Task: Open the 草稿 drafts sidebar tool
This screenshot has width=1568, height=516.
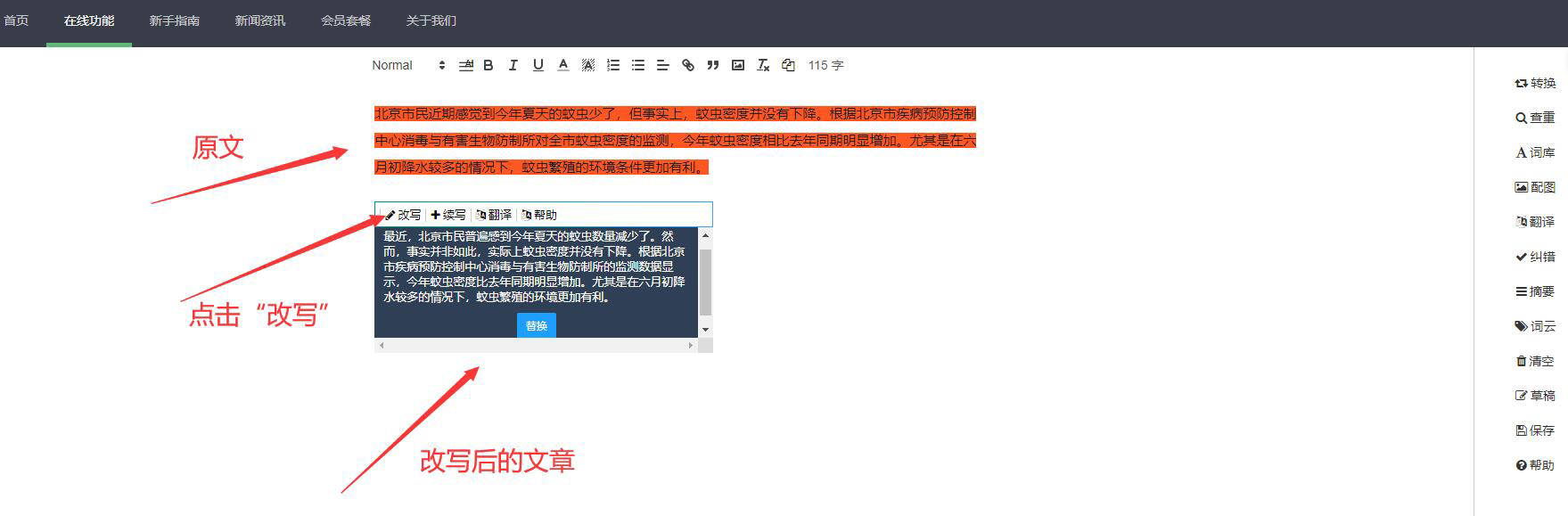Action: tap(1535, 396)
